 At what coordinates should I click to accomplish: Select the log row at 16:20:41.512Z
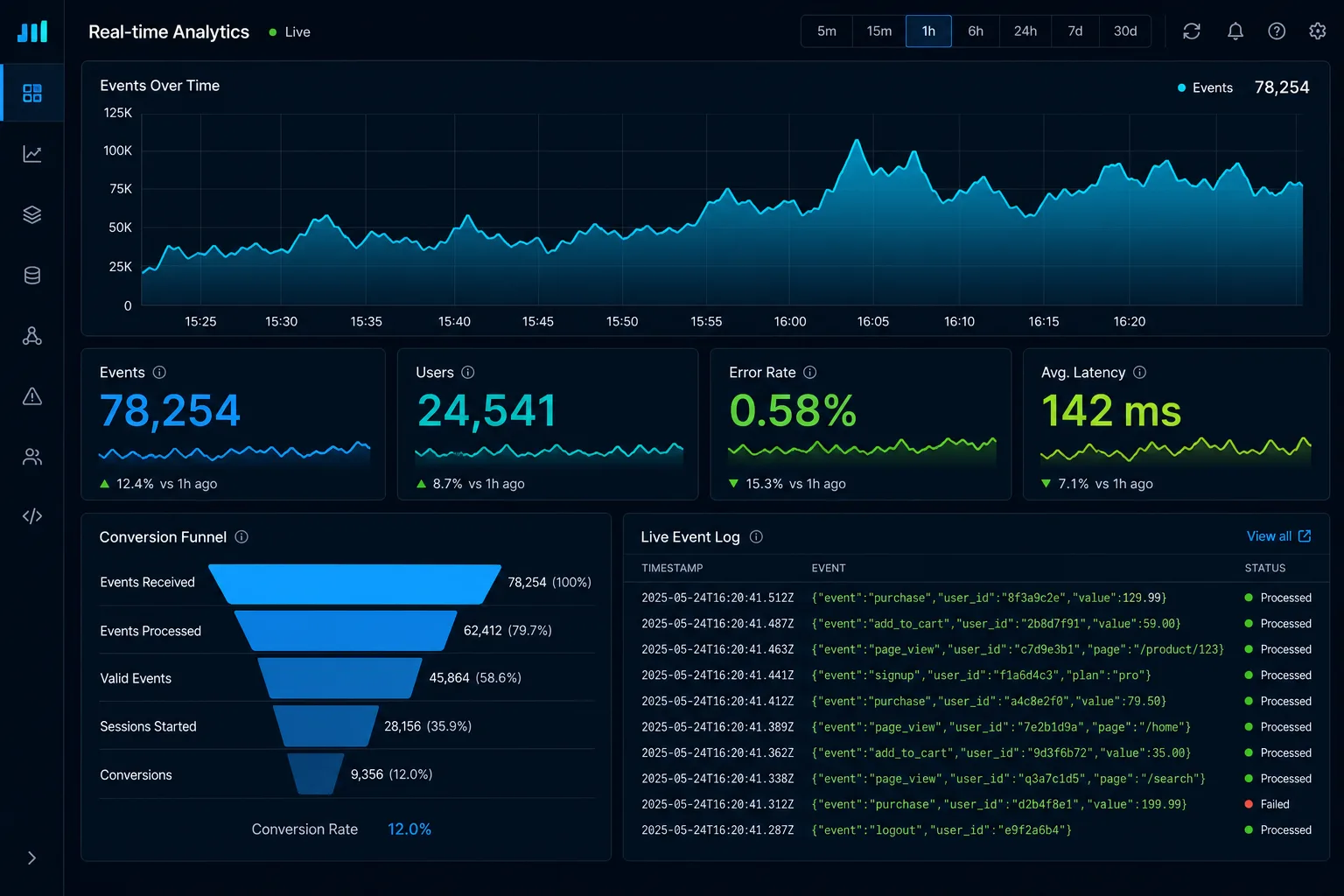pos(976,598)
